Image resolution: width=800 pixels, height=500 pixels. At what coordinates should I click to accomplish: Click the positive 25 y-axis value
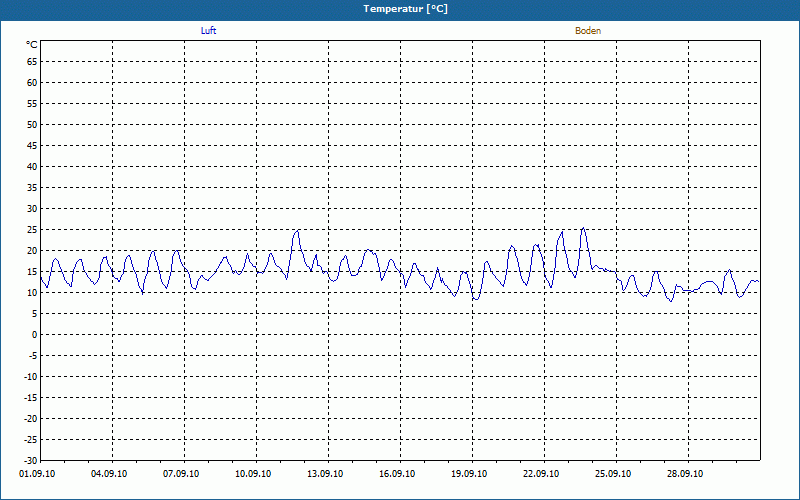click(x=32, y=230)
